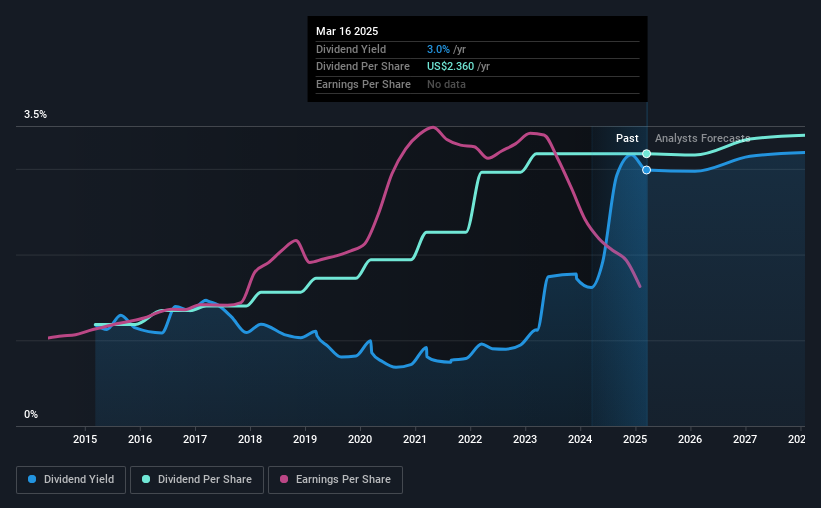Click the US$2.360 dividend per share value

450,67
